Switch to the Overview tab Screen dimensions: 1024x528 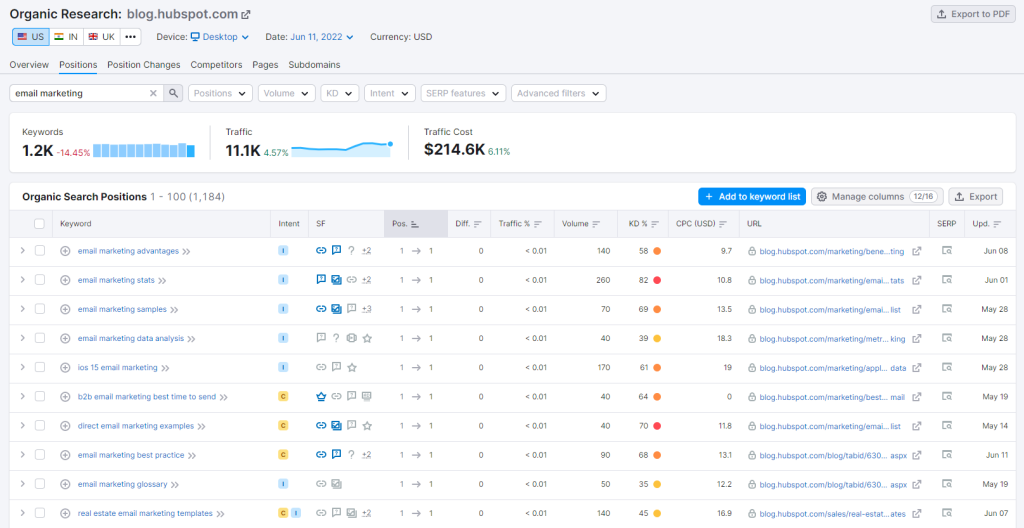29,65
